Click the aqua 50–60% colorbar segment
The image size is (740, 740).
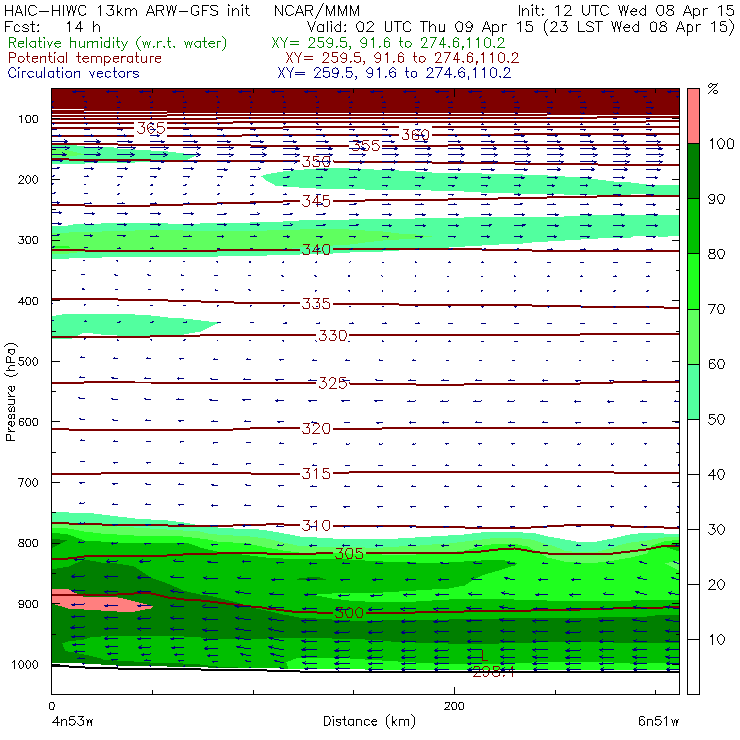click(x=693, y=391)
